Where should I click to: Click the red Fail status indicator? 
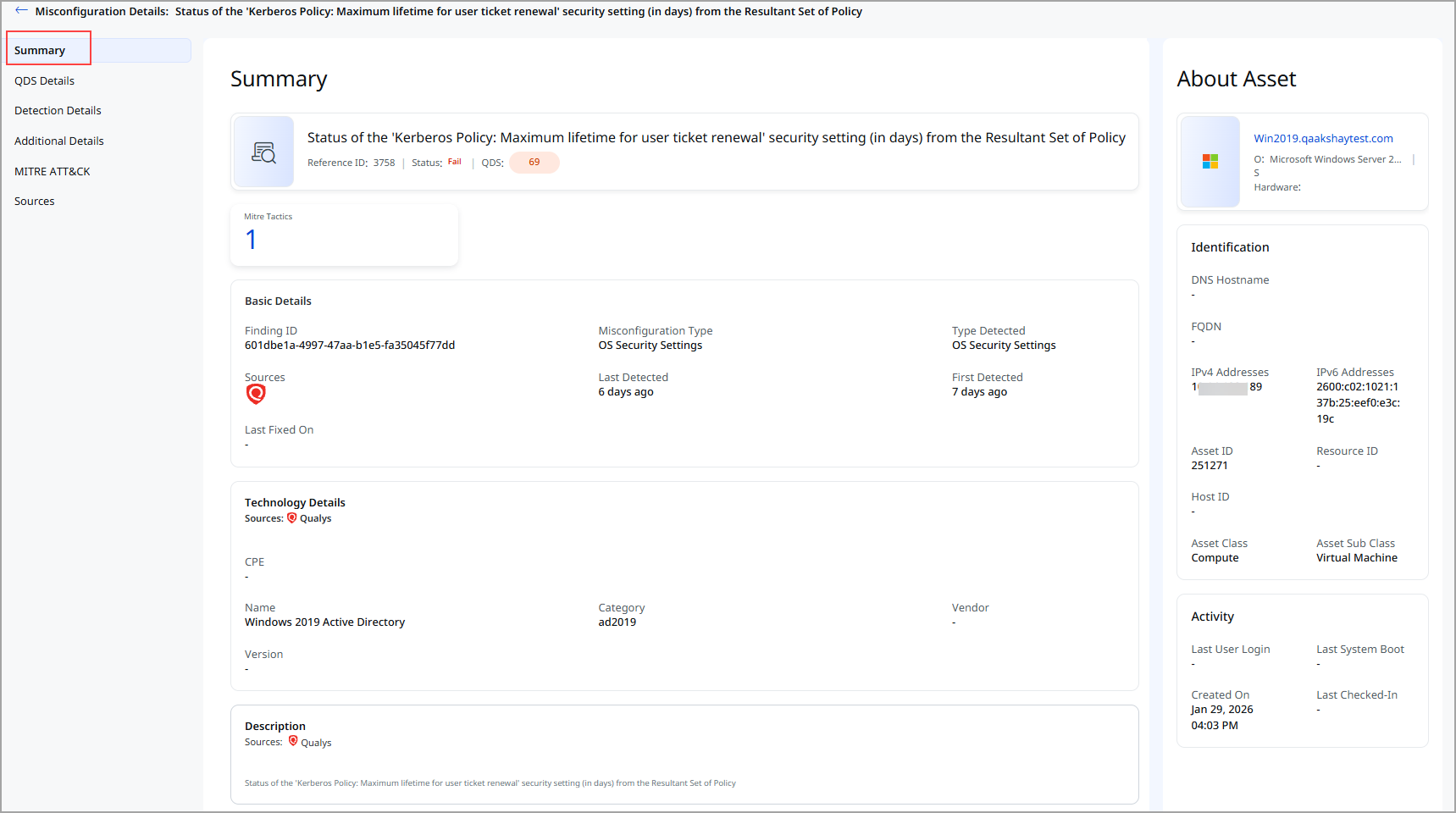[x=454, y=162]
